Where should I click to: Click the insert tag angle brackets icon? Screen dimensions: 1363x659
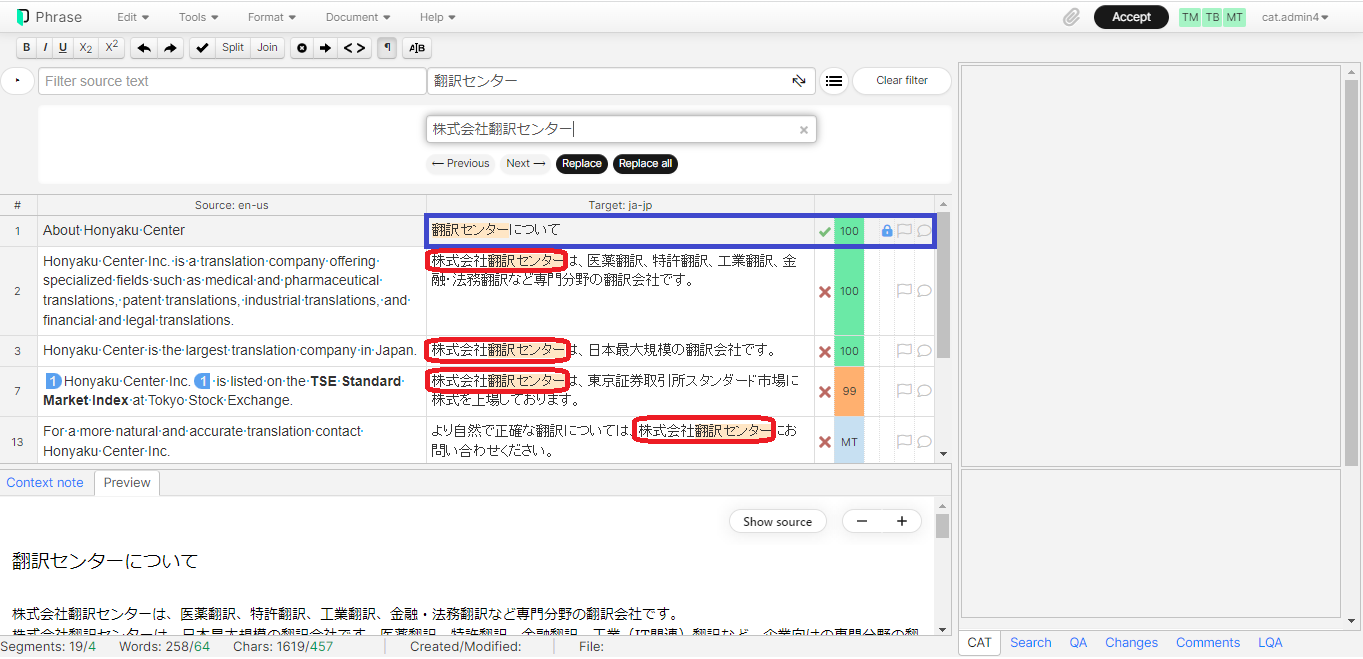(355, 48)
